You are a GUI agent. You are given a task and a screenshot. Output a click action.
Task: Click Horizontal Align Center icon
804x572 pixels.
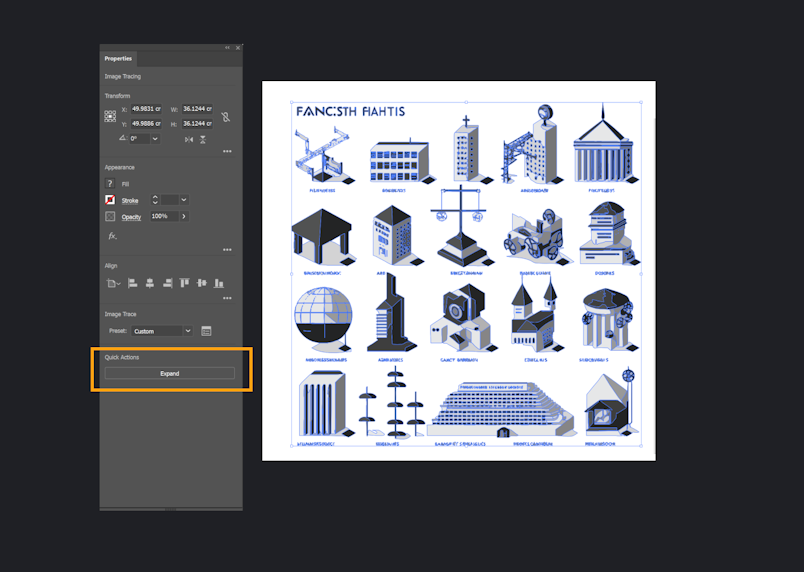(x=150, y=283)
